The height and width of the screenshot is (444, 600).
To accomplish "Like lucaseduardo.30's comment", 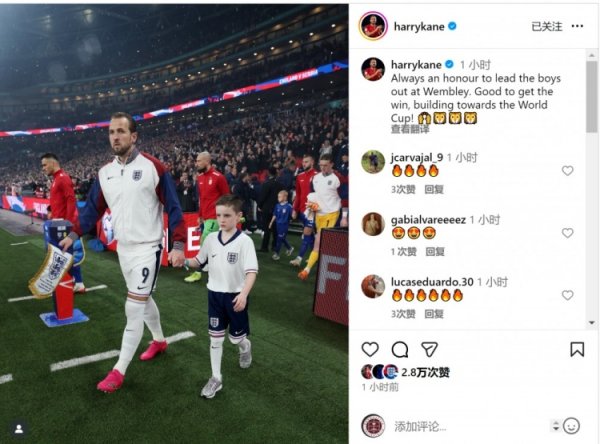I will point(567,295).
